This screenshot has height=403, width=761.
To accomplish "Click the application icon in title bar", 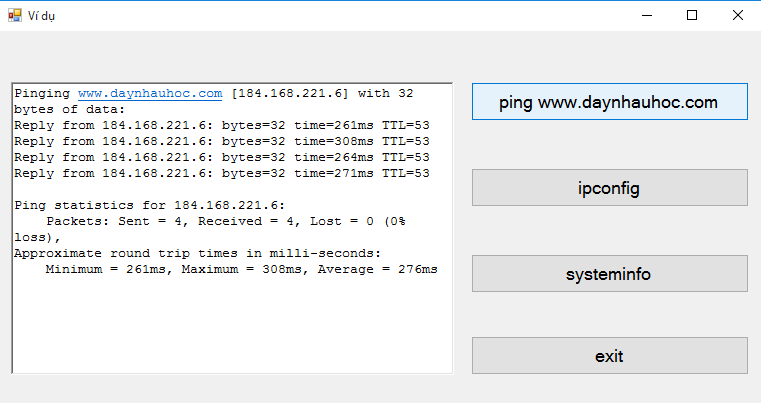I will 14,15.
